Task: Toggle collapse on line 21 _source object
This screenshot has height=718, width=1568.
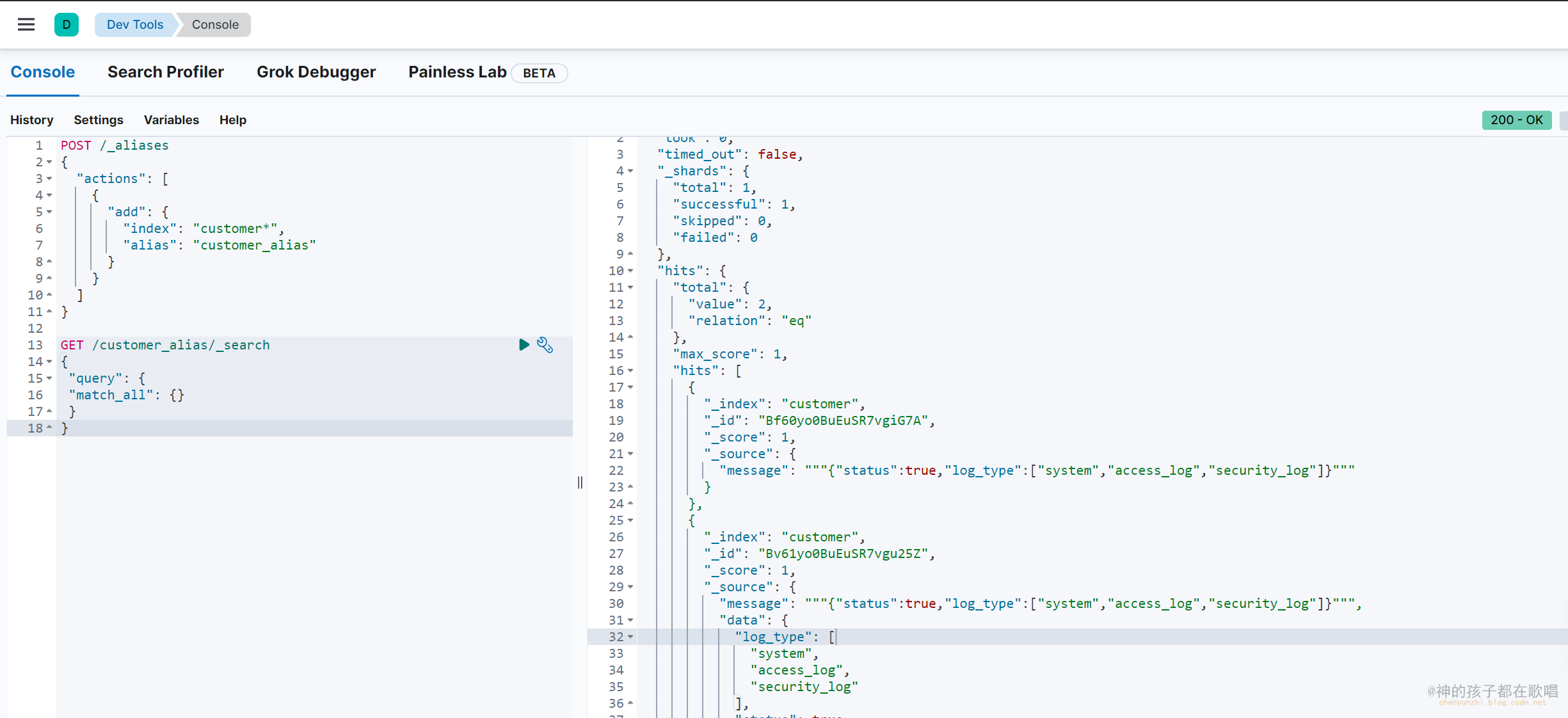Action: [631, 454]
